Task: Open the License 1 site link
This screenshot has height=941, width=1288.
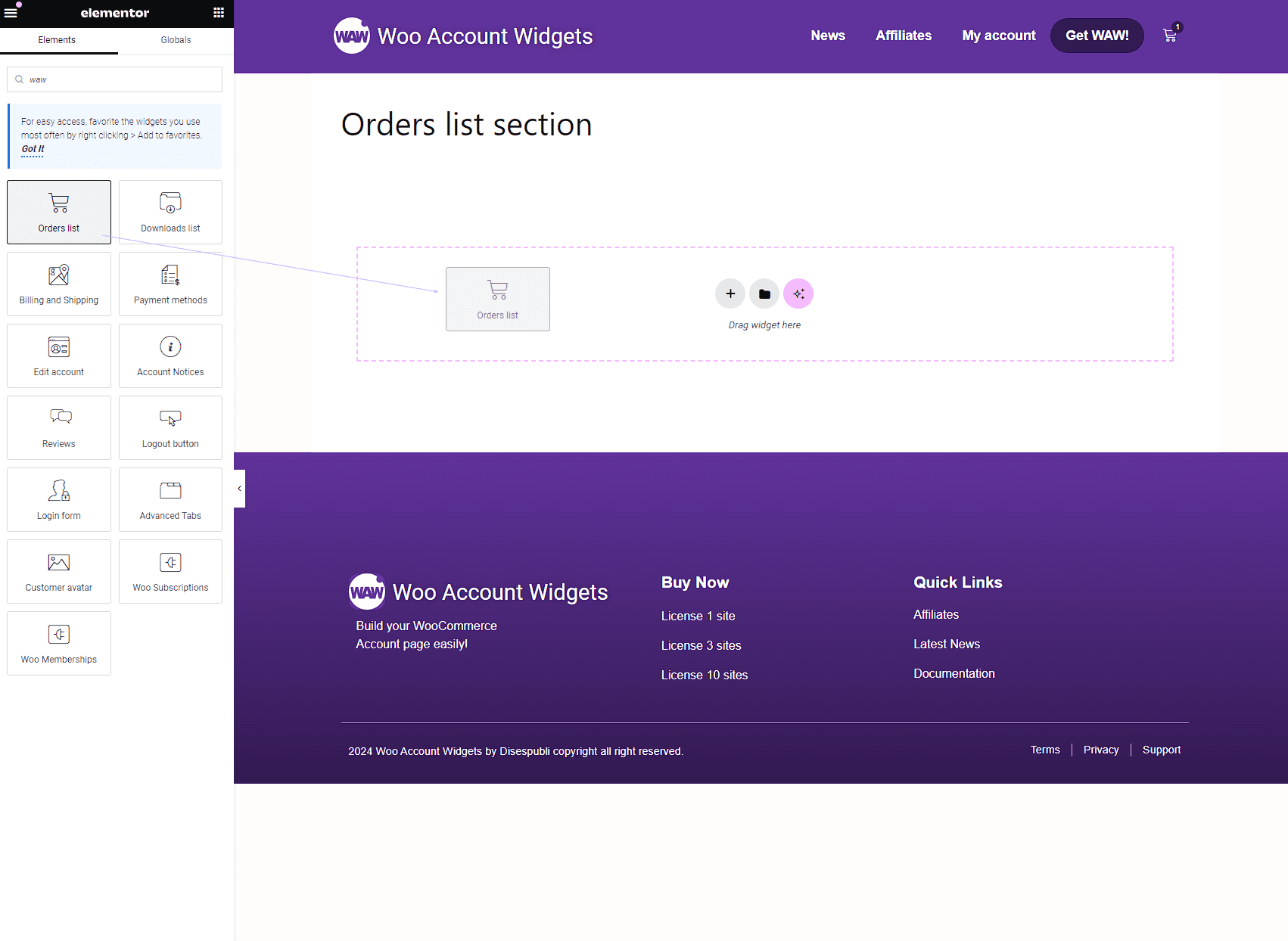Action: pyautogui.click(x=698, y=616)
